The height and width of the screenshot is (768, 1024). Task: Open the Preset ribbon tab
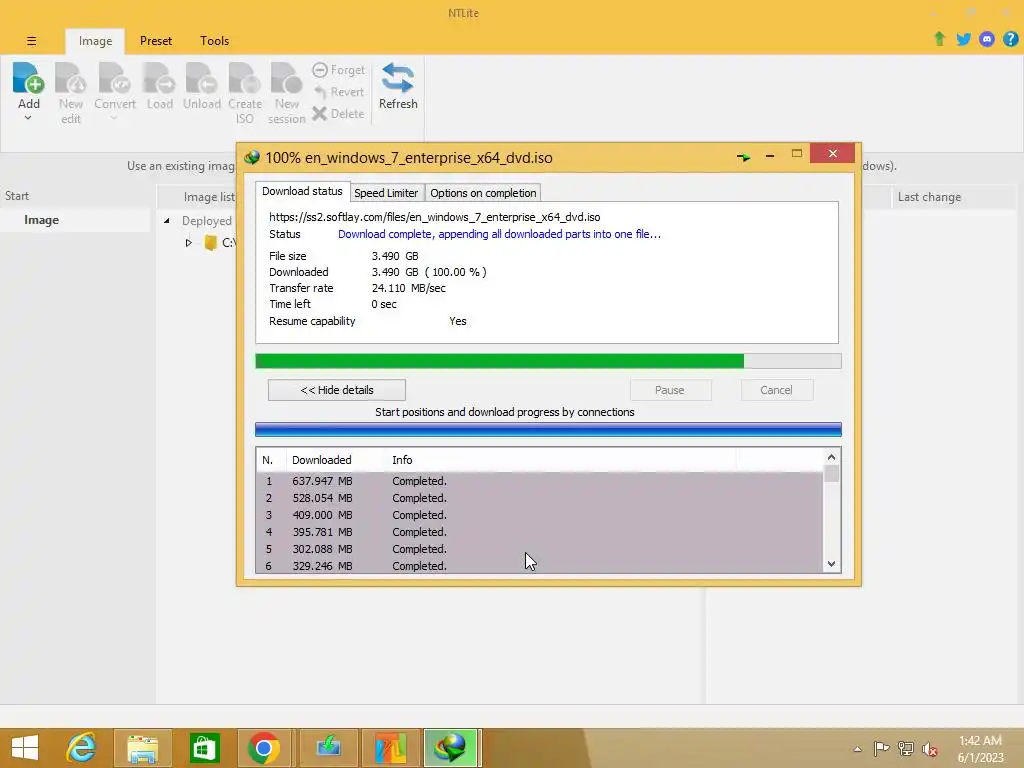click(x=156, y=41)
